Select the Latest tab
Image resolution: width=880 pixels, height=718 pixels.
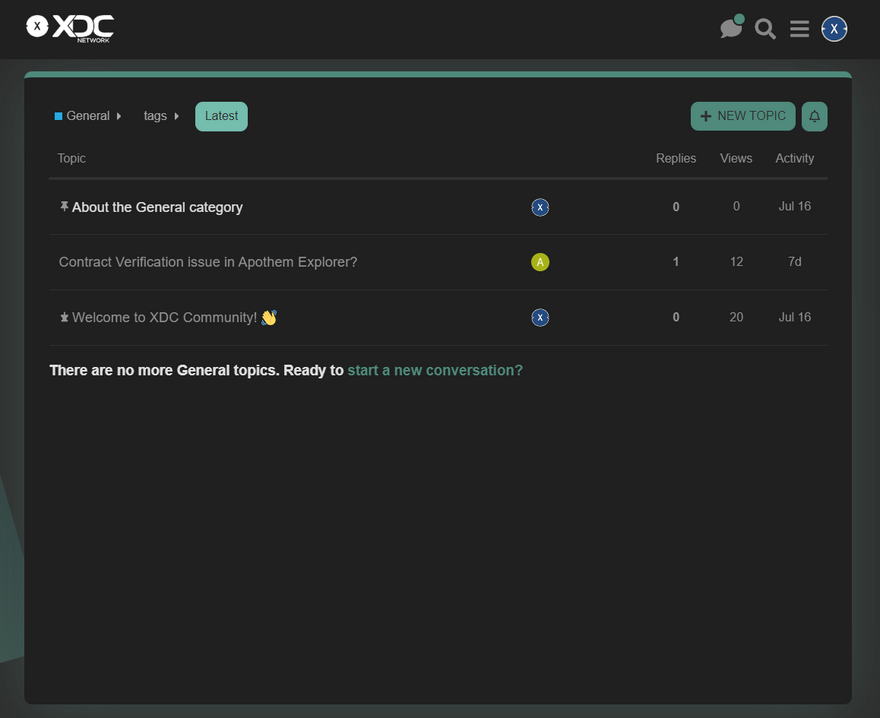[x=221, y=116]
